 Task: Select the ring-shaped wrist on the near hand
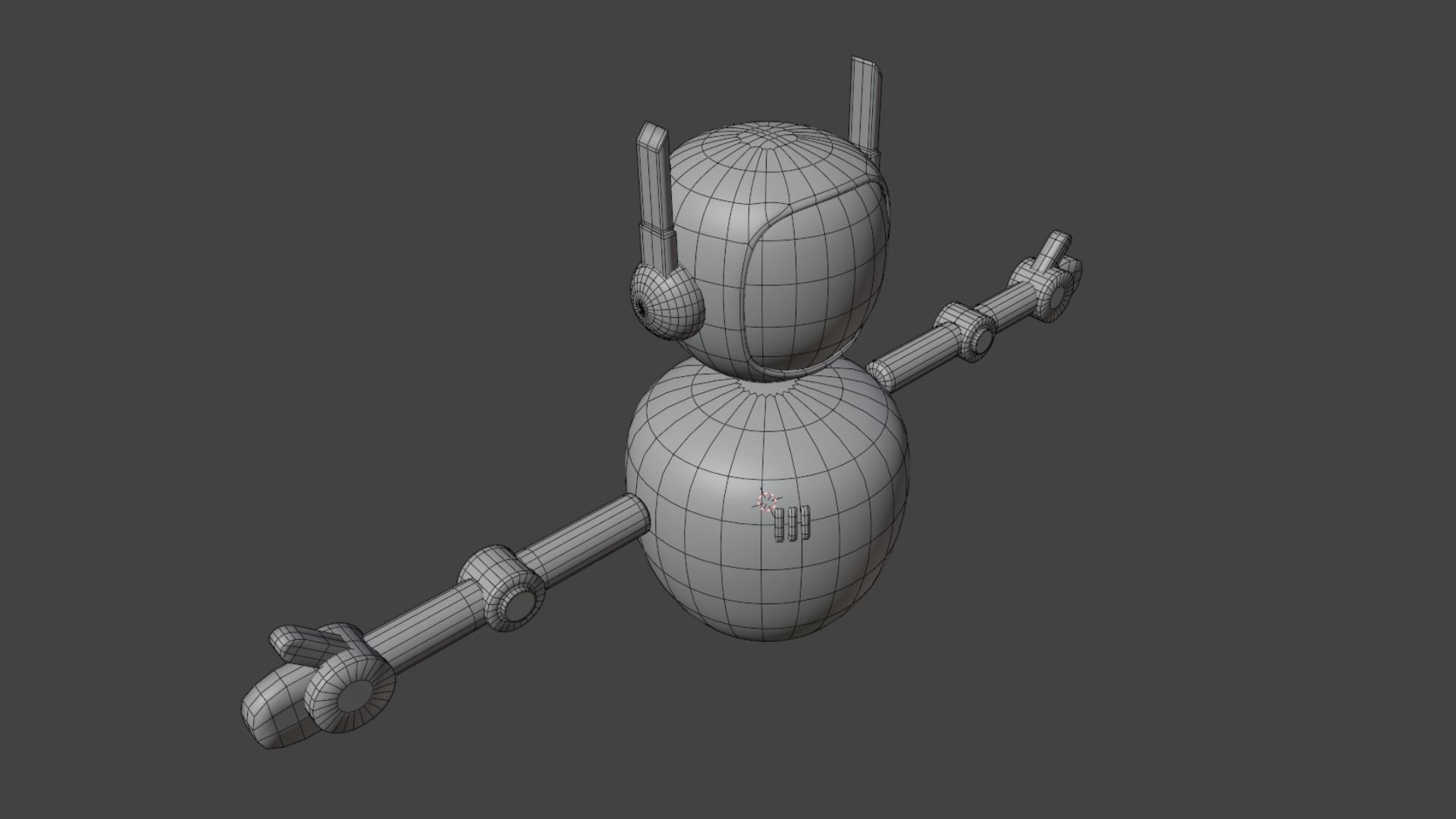point(350,692)
